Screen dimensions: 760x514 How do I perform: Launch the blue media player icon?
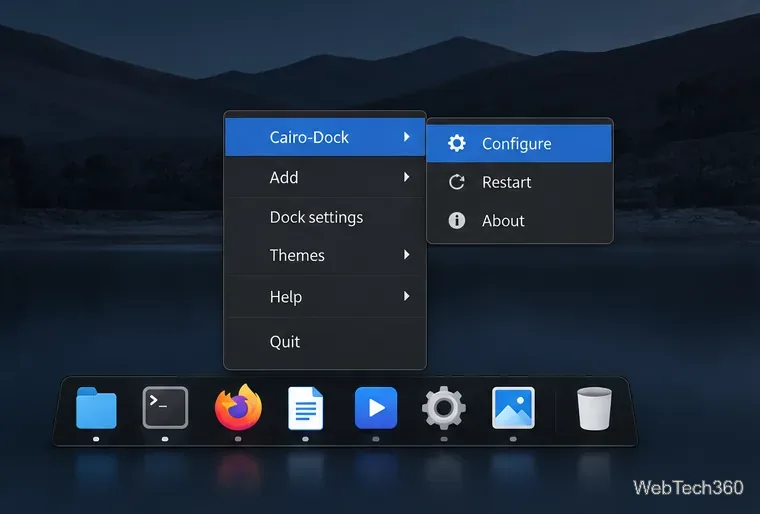(x=376, y=408)
